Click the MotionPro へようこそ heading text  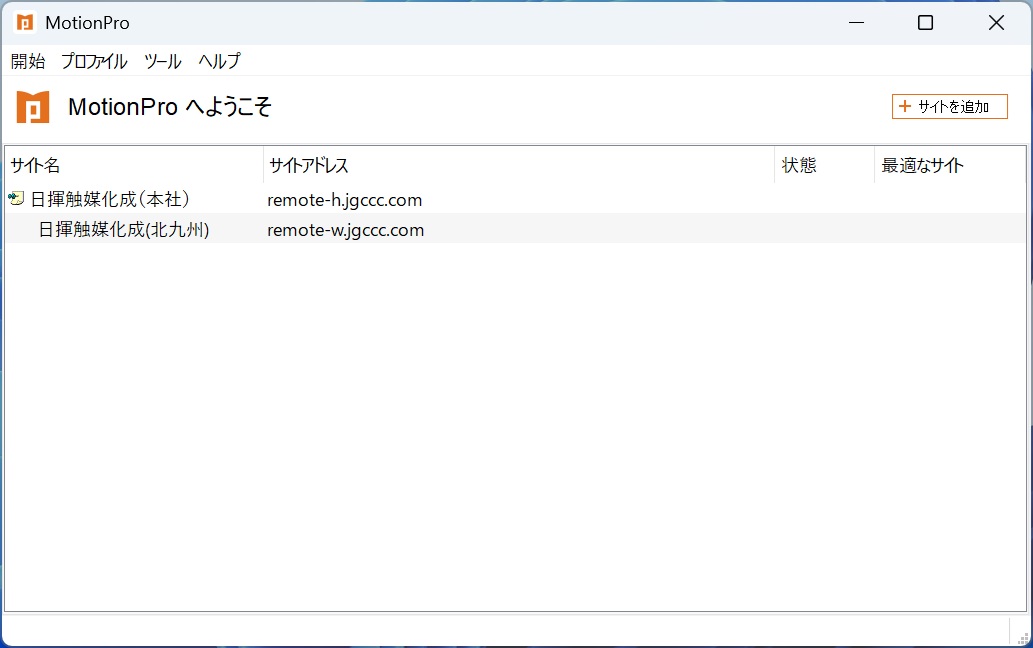pos(170,107)
